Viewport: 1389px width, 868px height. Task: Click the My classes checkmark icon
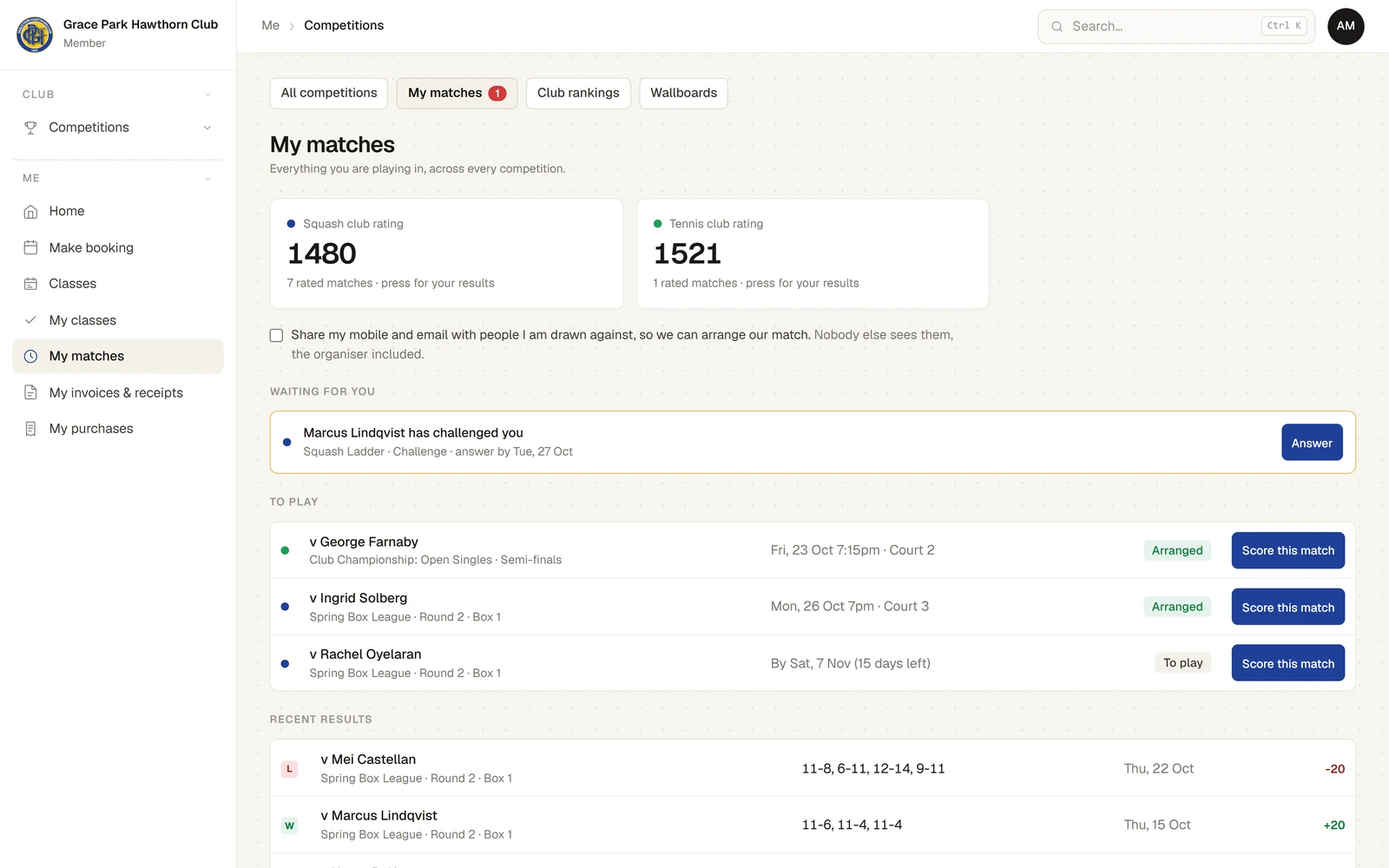coord(30,320)
